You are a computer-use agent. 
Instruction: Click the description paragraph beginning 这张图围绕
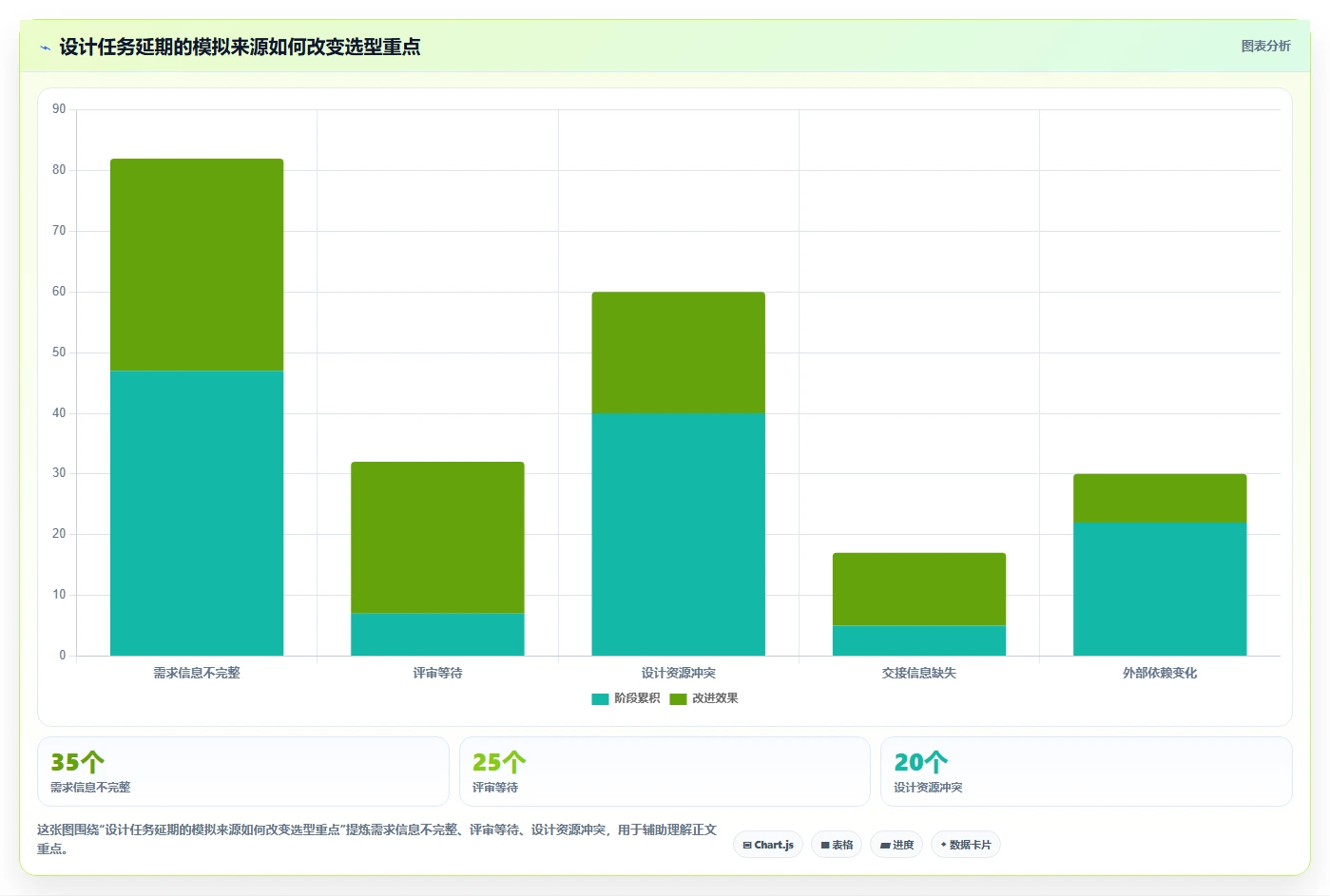[x=376, y=839]
